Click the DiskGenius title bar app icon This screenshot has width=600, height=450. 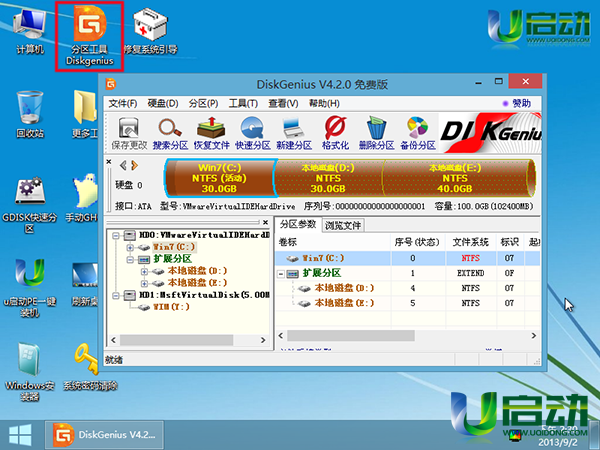111,84
